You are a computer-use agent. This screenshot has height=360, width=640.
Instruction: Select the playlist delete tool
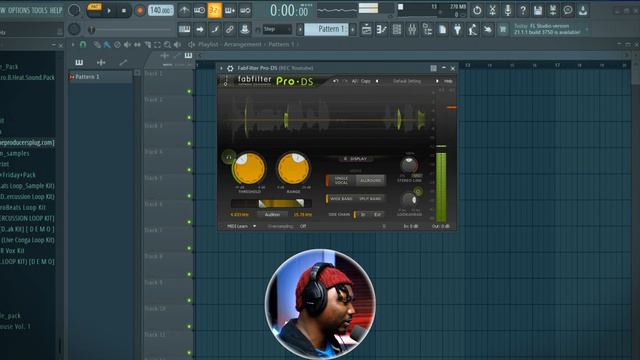point(117,44)
